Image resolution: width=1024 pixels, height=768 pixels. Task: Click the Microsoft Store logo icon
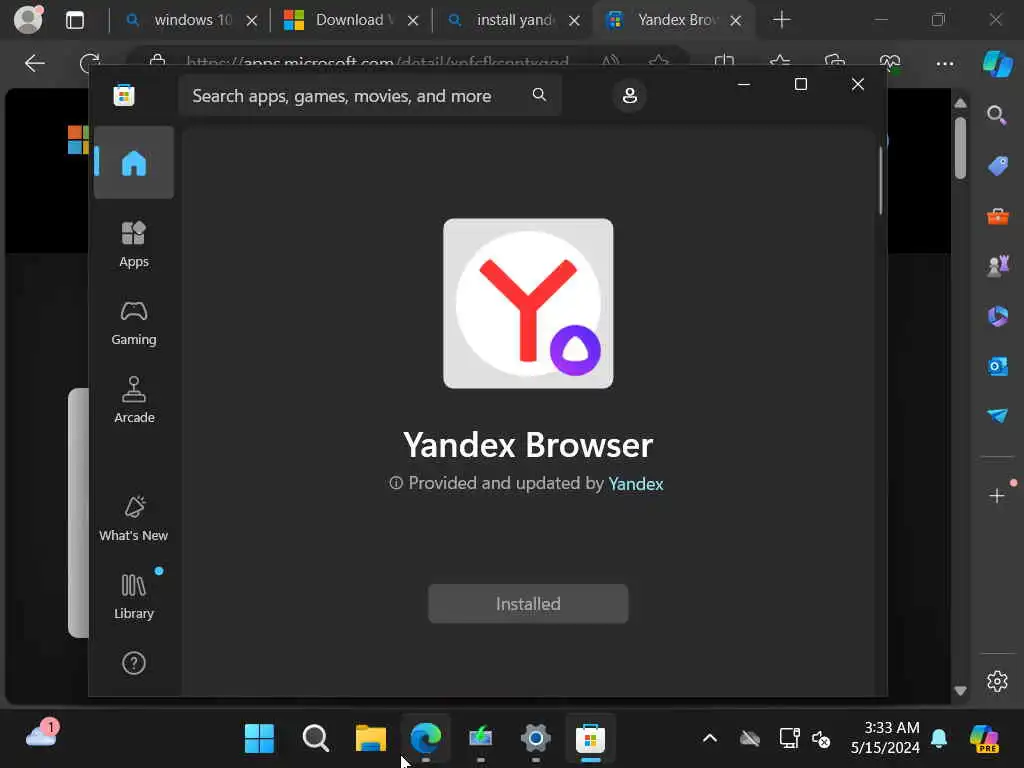pyautogui.click(x=123, y=95)
